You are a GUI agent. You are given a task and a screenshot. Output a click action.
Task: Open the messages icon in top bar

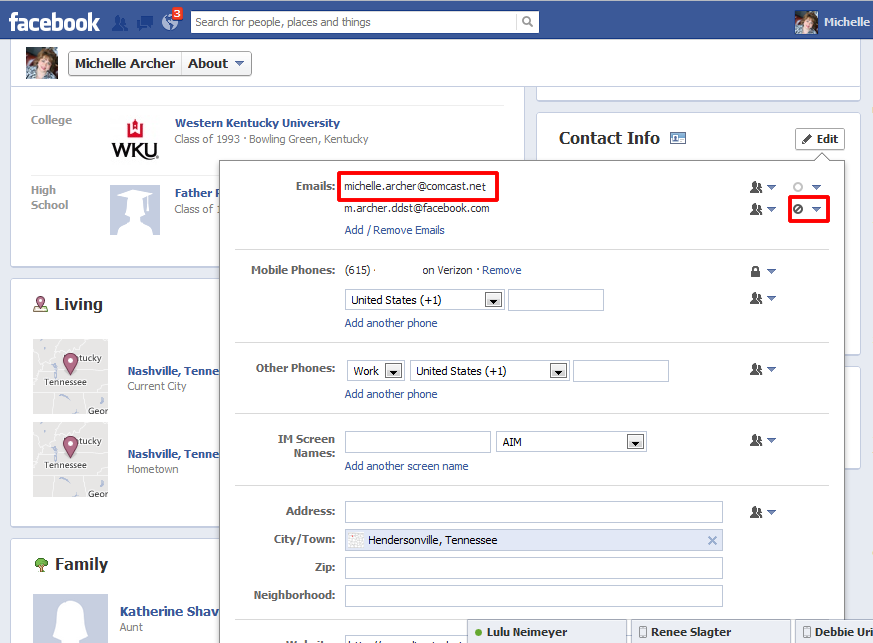[x=145, y=22]
